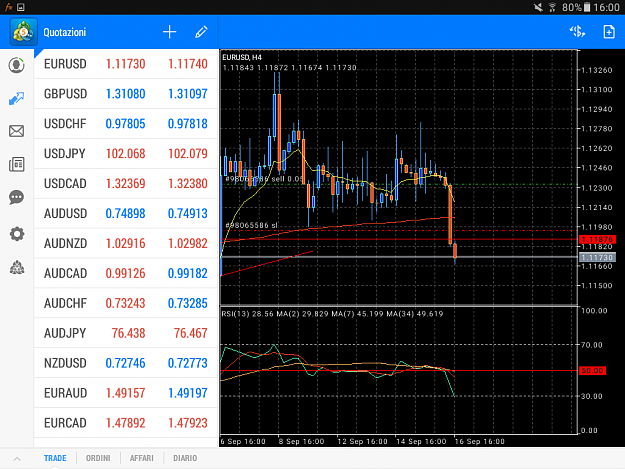Open the mailbox envelope icon

point(16,131)
